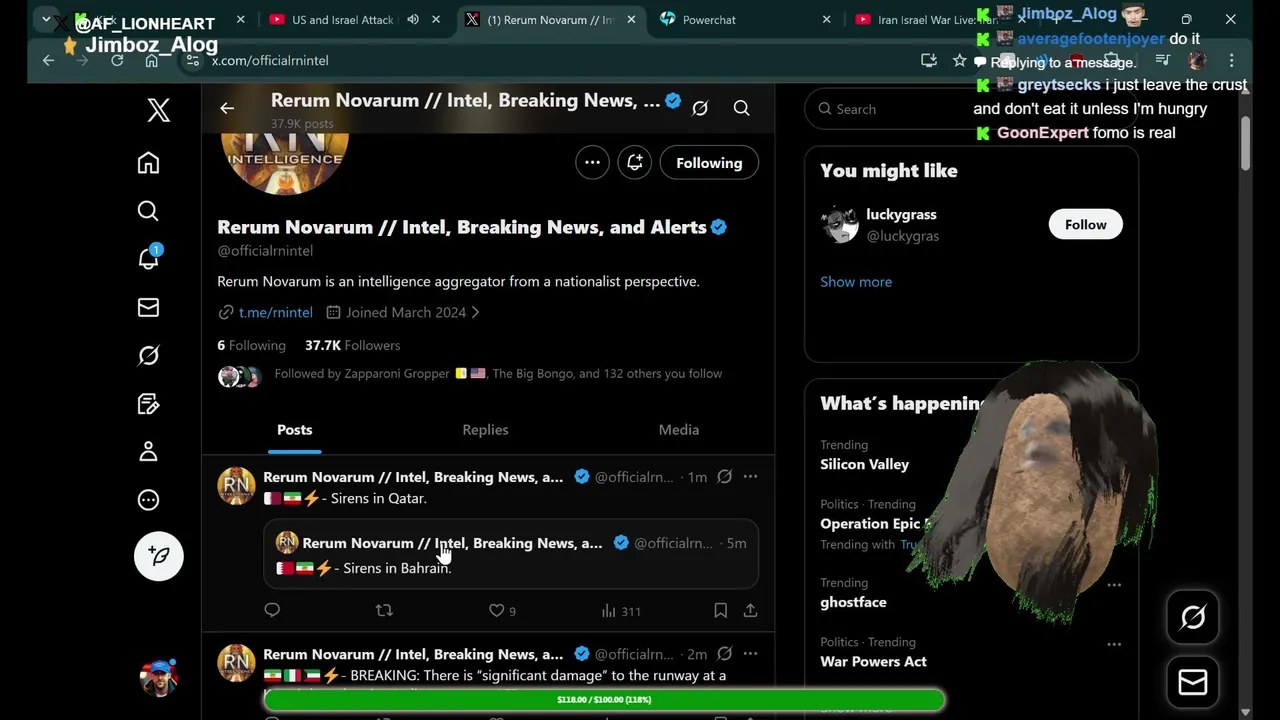Viewport: 1280px width, 720px height.
Task: Like the Sirens in Qatar post
Action: coord(502,610)
